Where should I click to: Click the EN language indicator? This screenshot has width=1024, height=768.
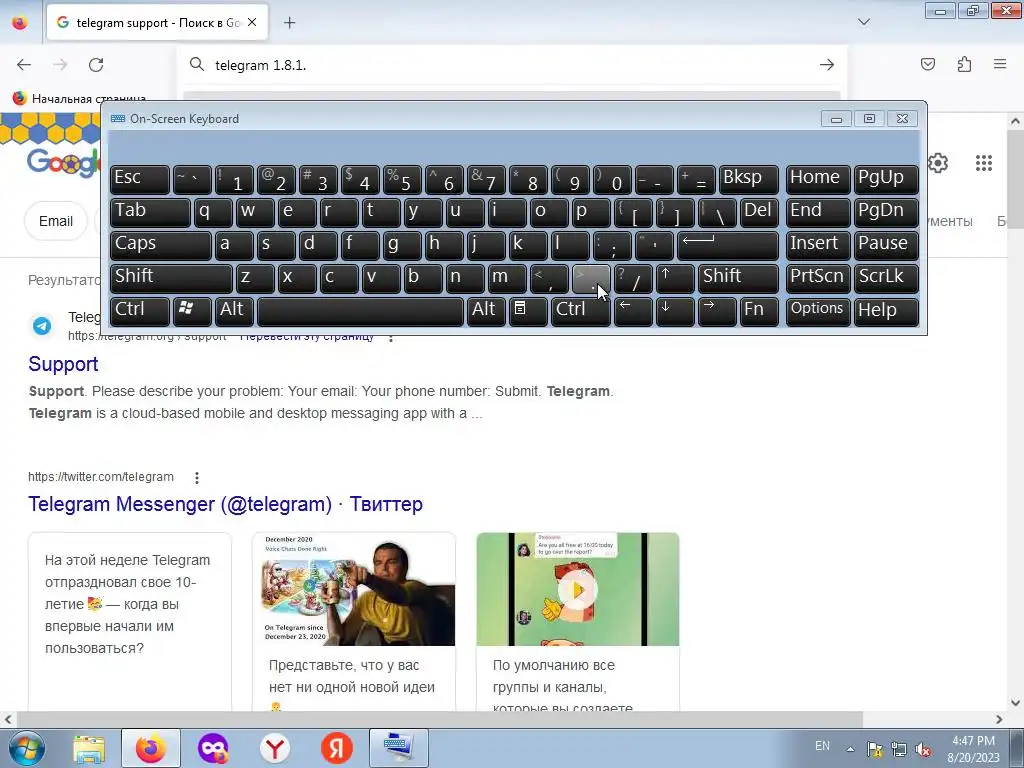pos(822,746)
